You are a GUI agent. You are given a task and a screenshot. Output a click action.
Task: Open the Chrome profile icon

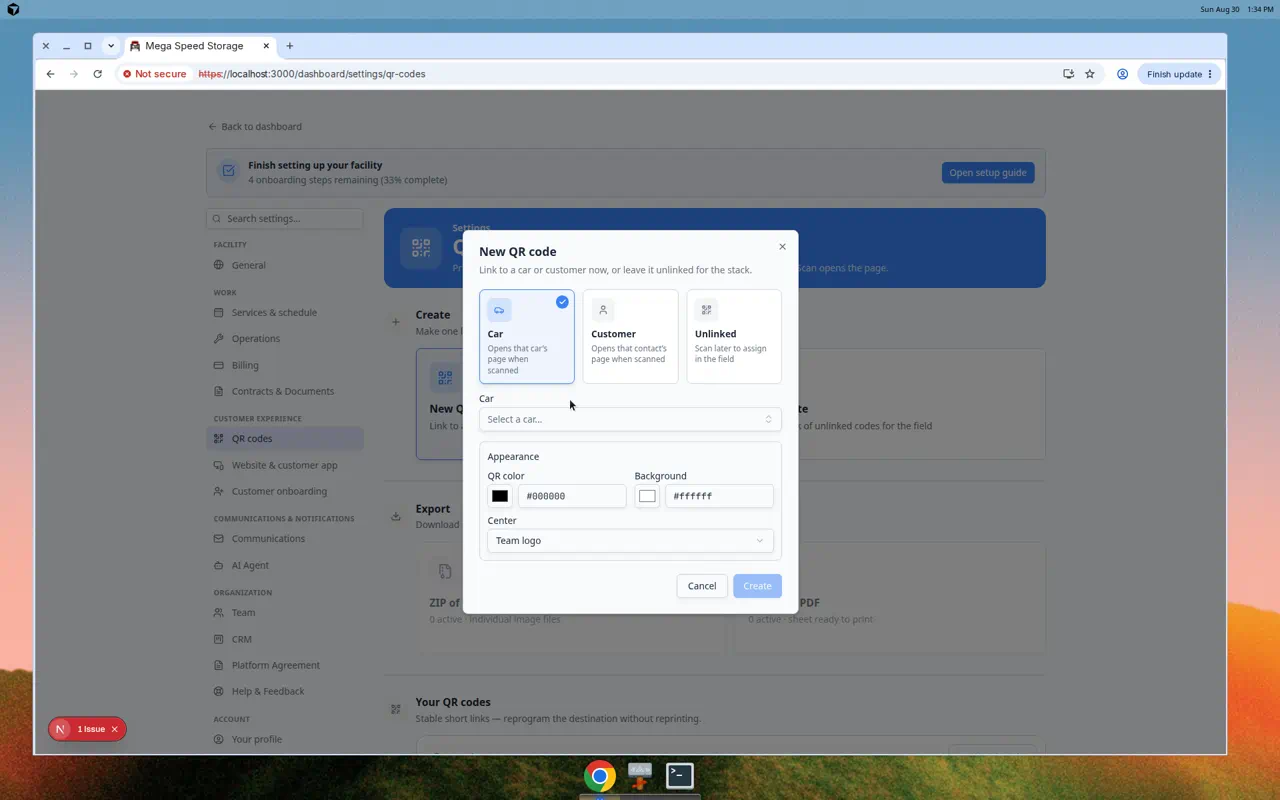click(x=1122, y=74)
